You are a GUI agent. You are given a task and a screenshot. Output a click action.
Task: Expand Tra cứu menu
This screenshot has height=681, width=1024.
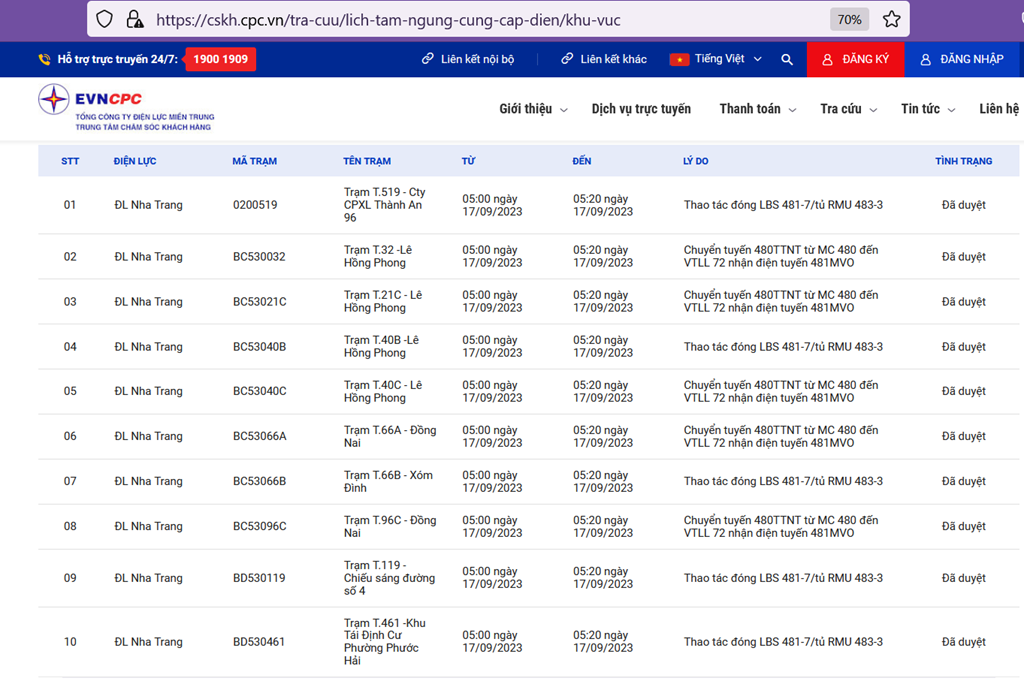pos(848,109)
